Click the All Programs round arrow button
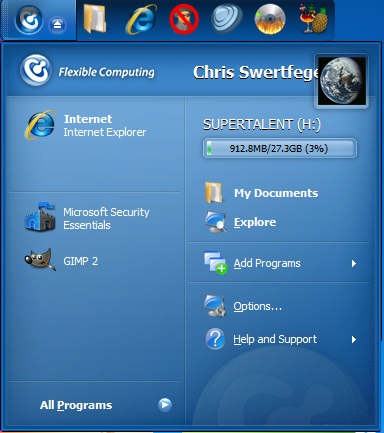The width and height of the screenshot is (384, 433). pyautogui.click(x=165, y=405)
